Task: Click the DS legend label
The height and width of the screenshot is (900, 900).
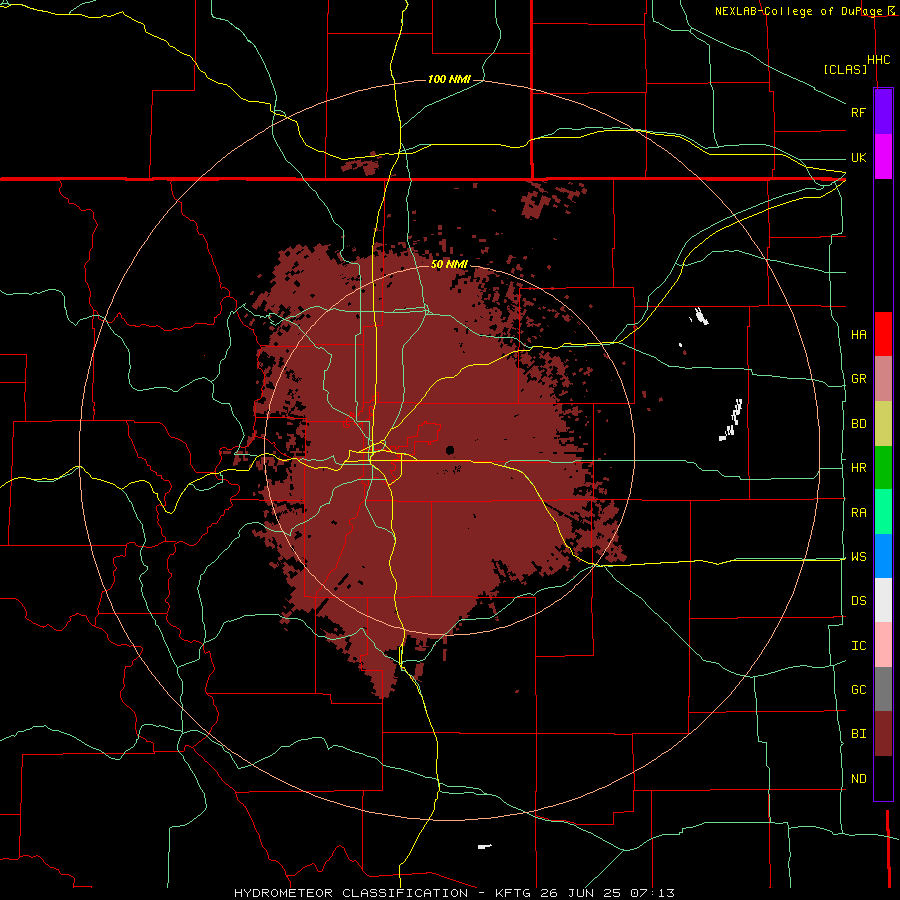Action: click(x=858, y=600)
